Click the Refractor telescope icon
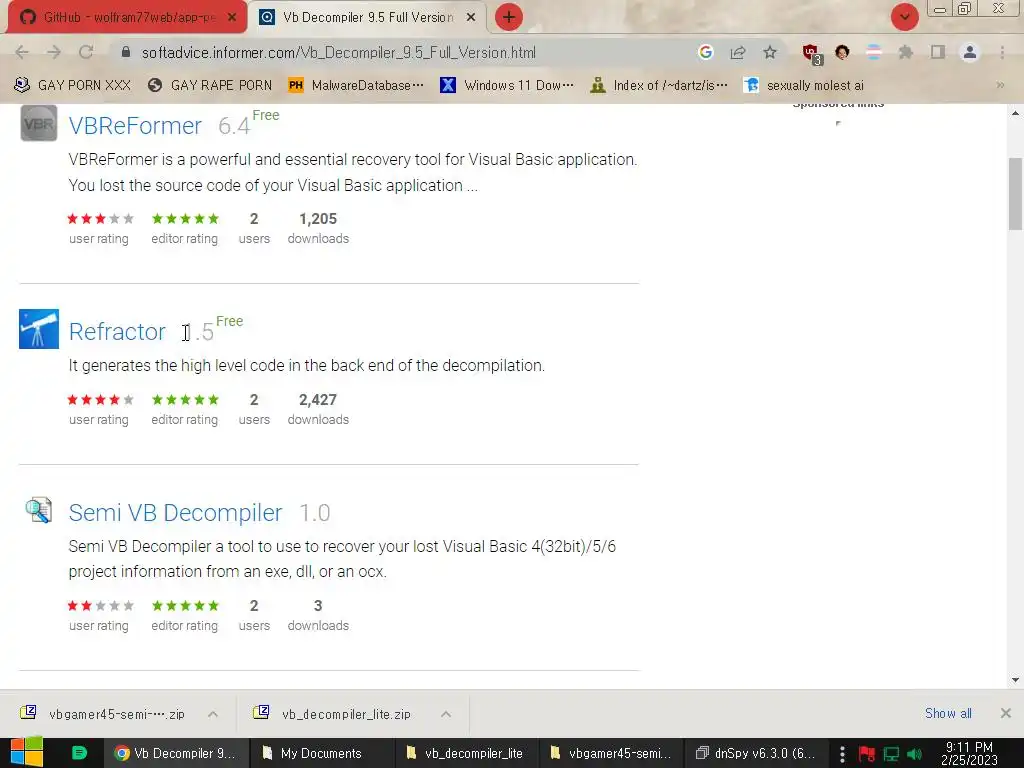Viewport: 1024px width, 768px height. click(x=39, y=329)
